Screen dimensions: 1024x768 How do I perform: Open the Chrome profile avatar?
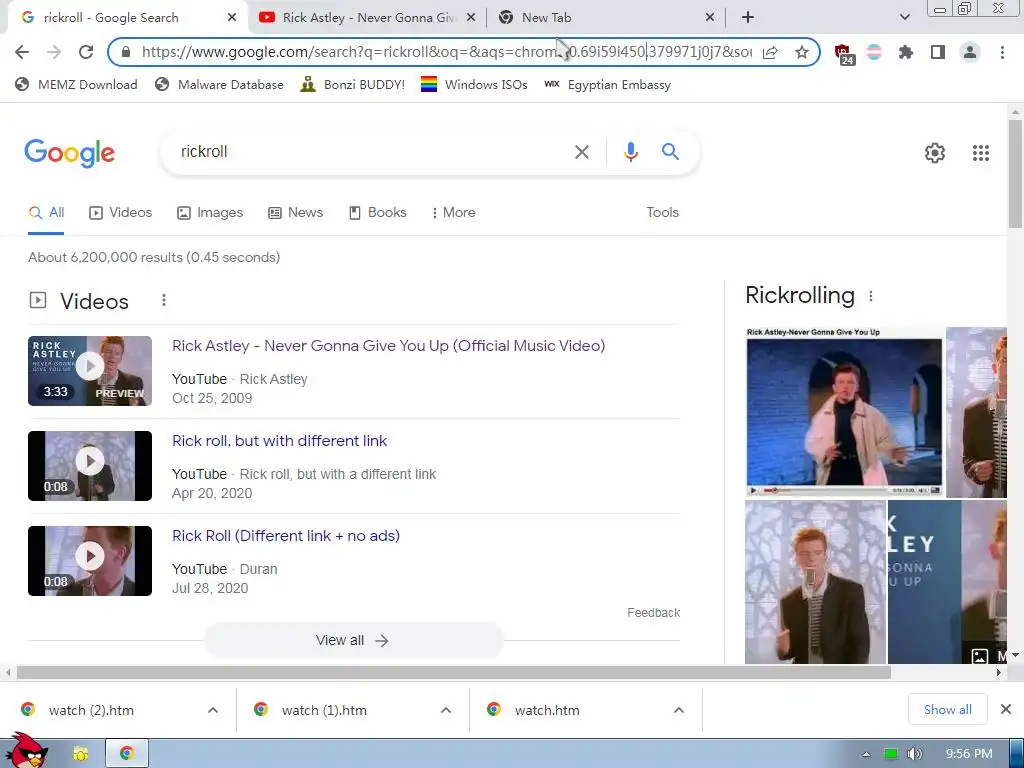(970, 52)
